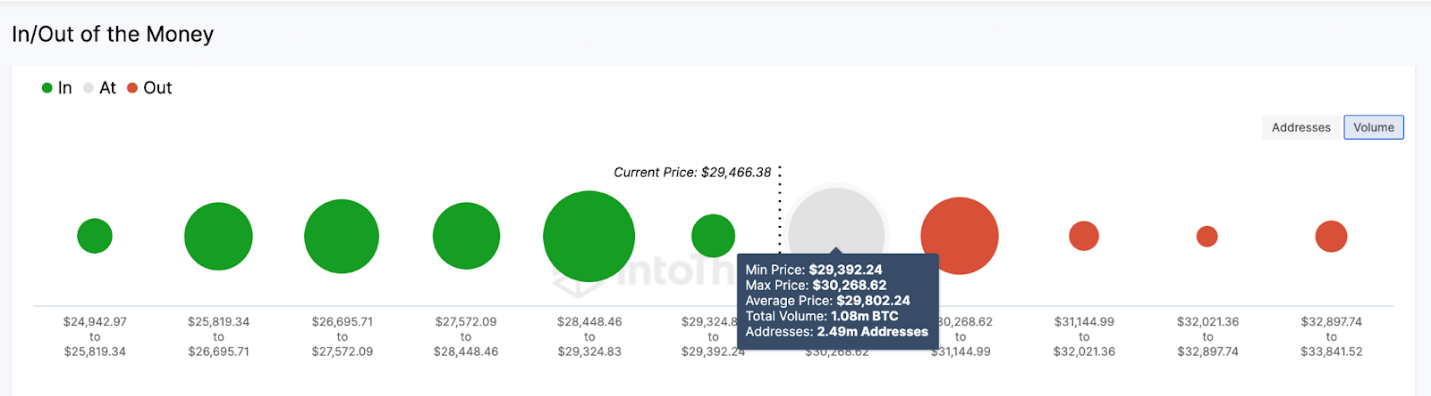Select the smallest red bubble $32,021.36 to $32,897.74
This screenshot has width=1431, height=396.
click(x=1207, y=236)
